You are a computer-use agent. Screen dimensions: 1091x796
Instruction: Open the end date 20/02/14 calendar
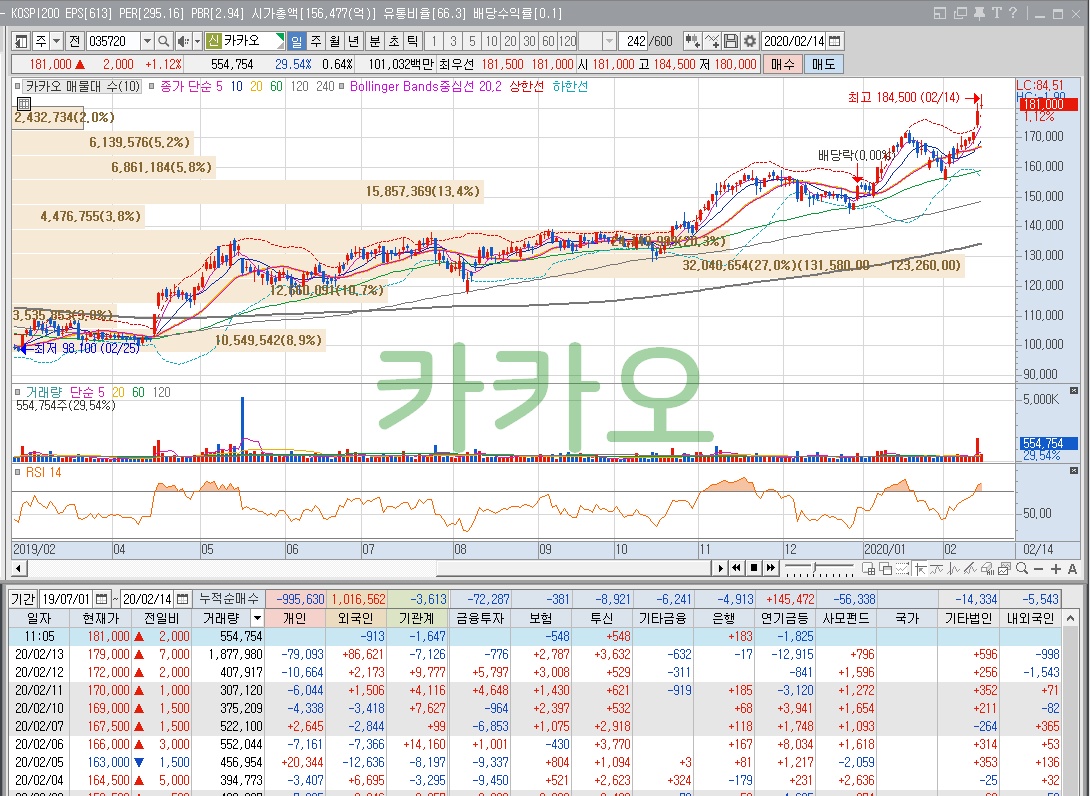182,599
